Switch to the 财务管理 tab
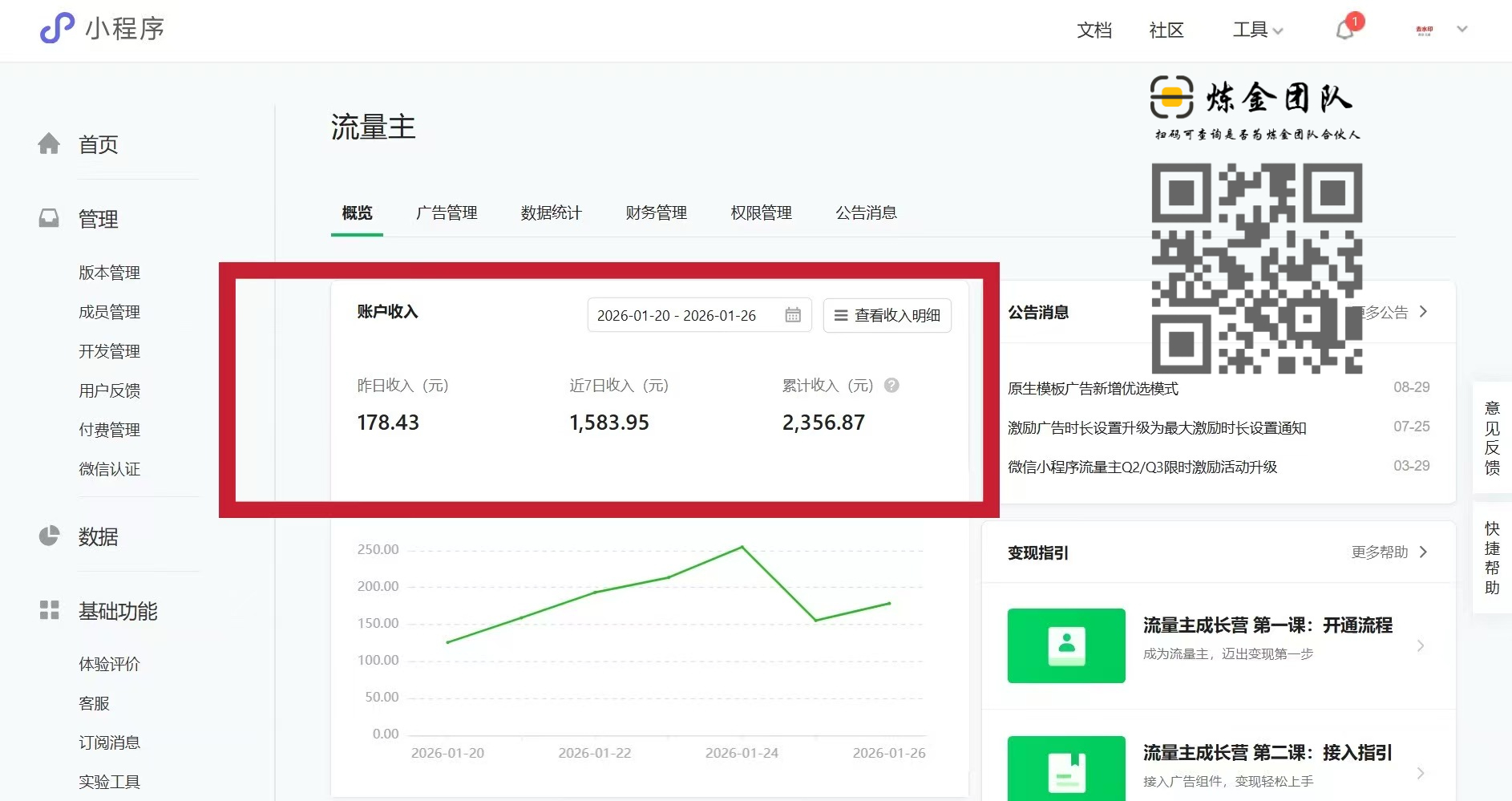The height and width of the screenshot is (801, 1512). 656,212
